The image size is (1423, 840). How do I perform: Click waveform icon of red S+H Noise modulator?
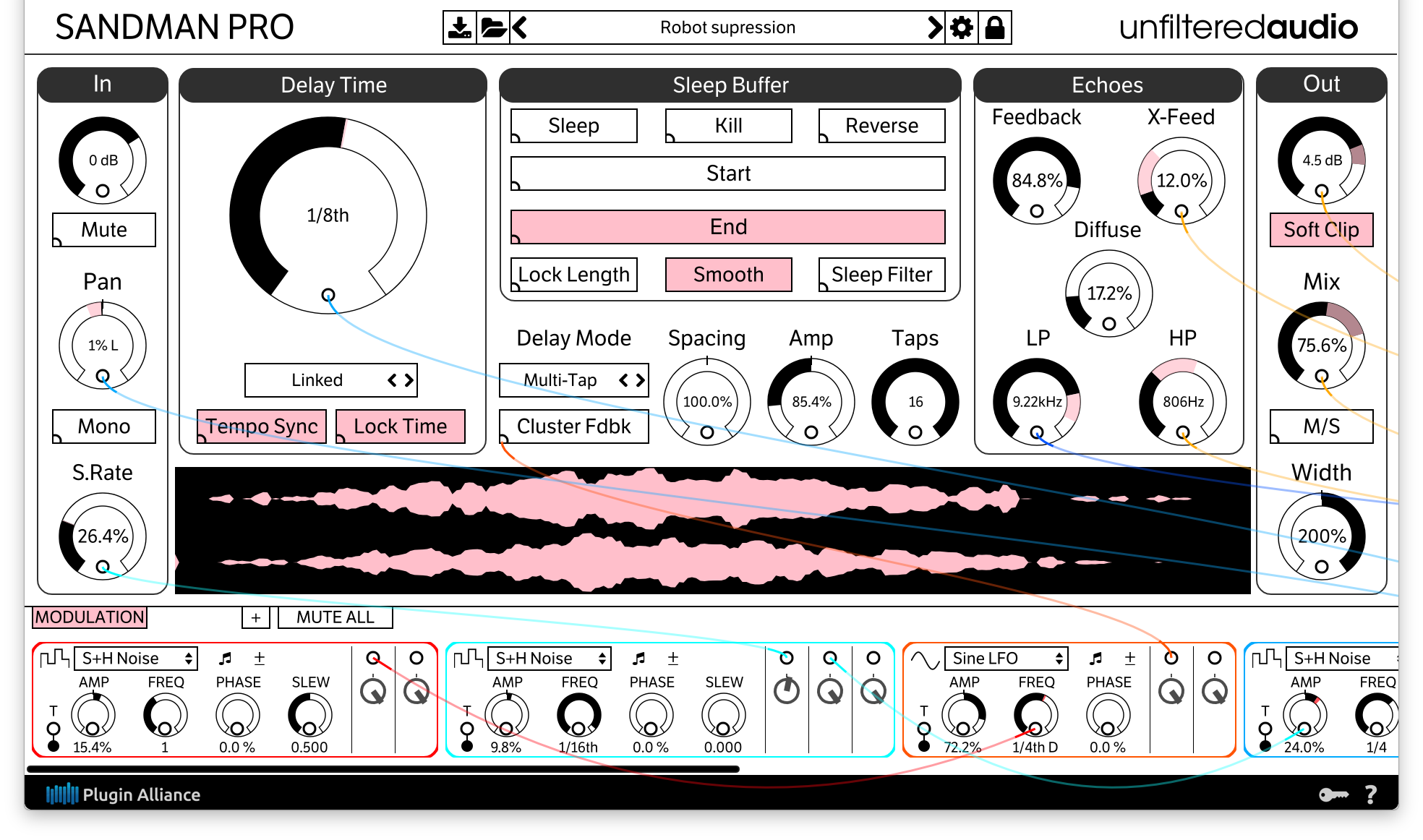coord(54,658)
